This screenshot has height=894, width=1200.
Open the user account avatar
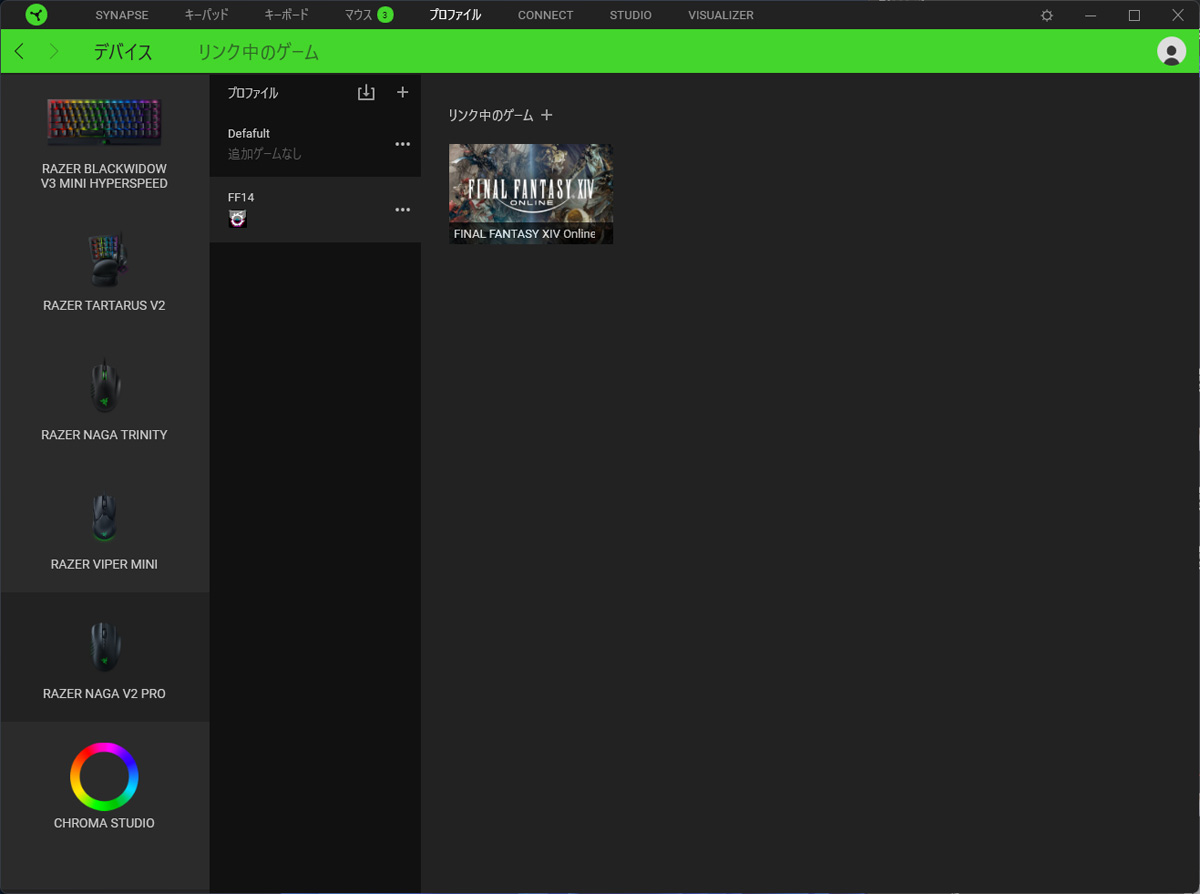click(1171, 51)
